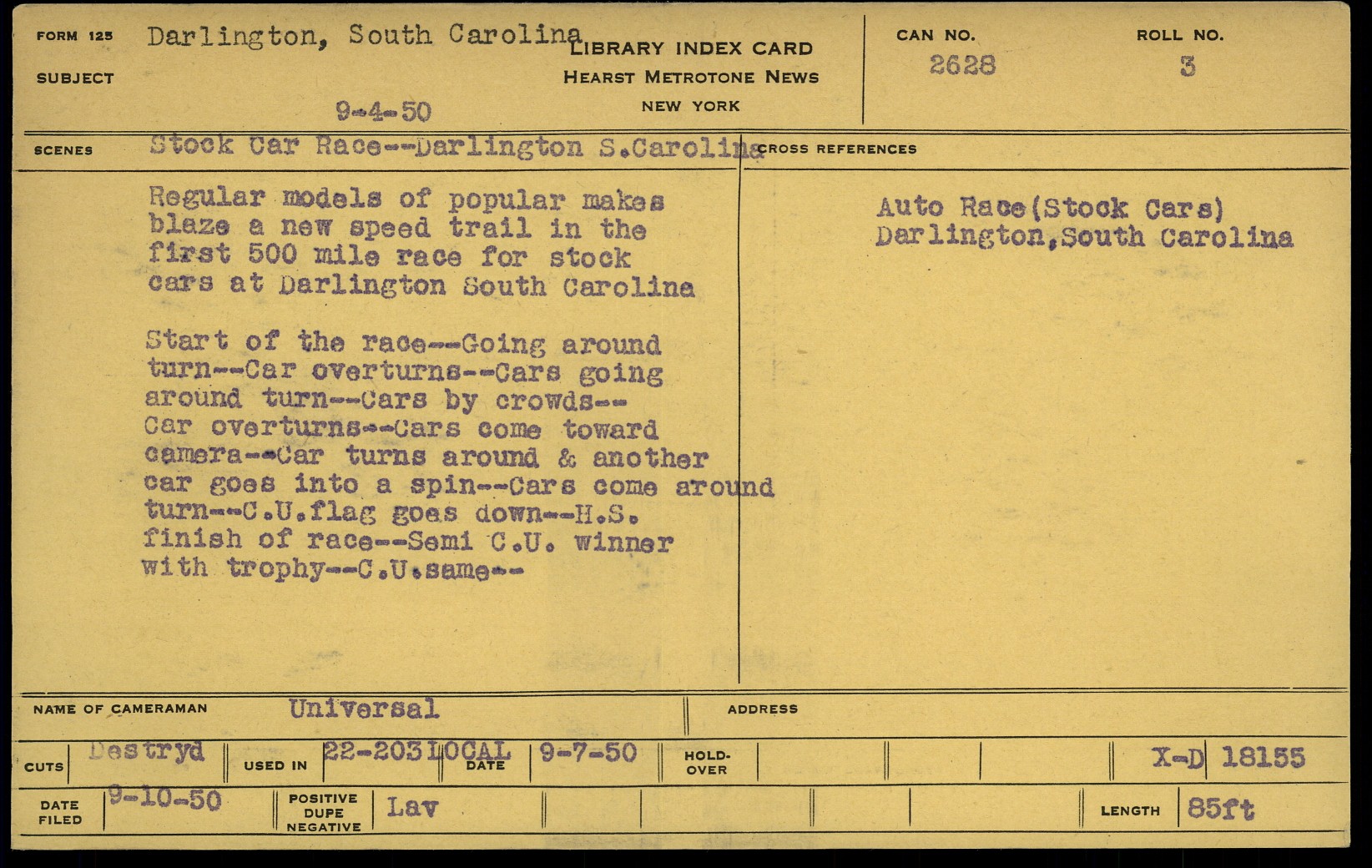This screenshot has width=1372, height=868.
Task: Select the subject text 'Darlington, South Carolina'
Action: pos(364,35)
